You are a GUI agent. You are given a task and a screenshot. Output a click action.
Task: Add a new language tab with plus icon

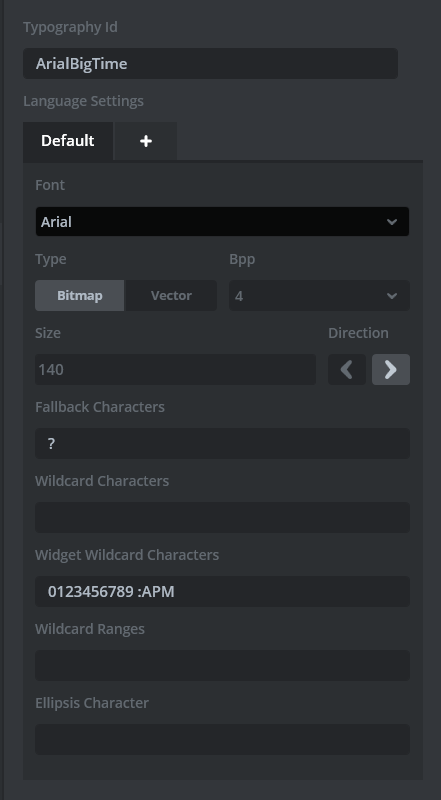tap(145, 141)
